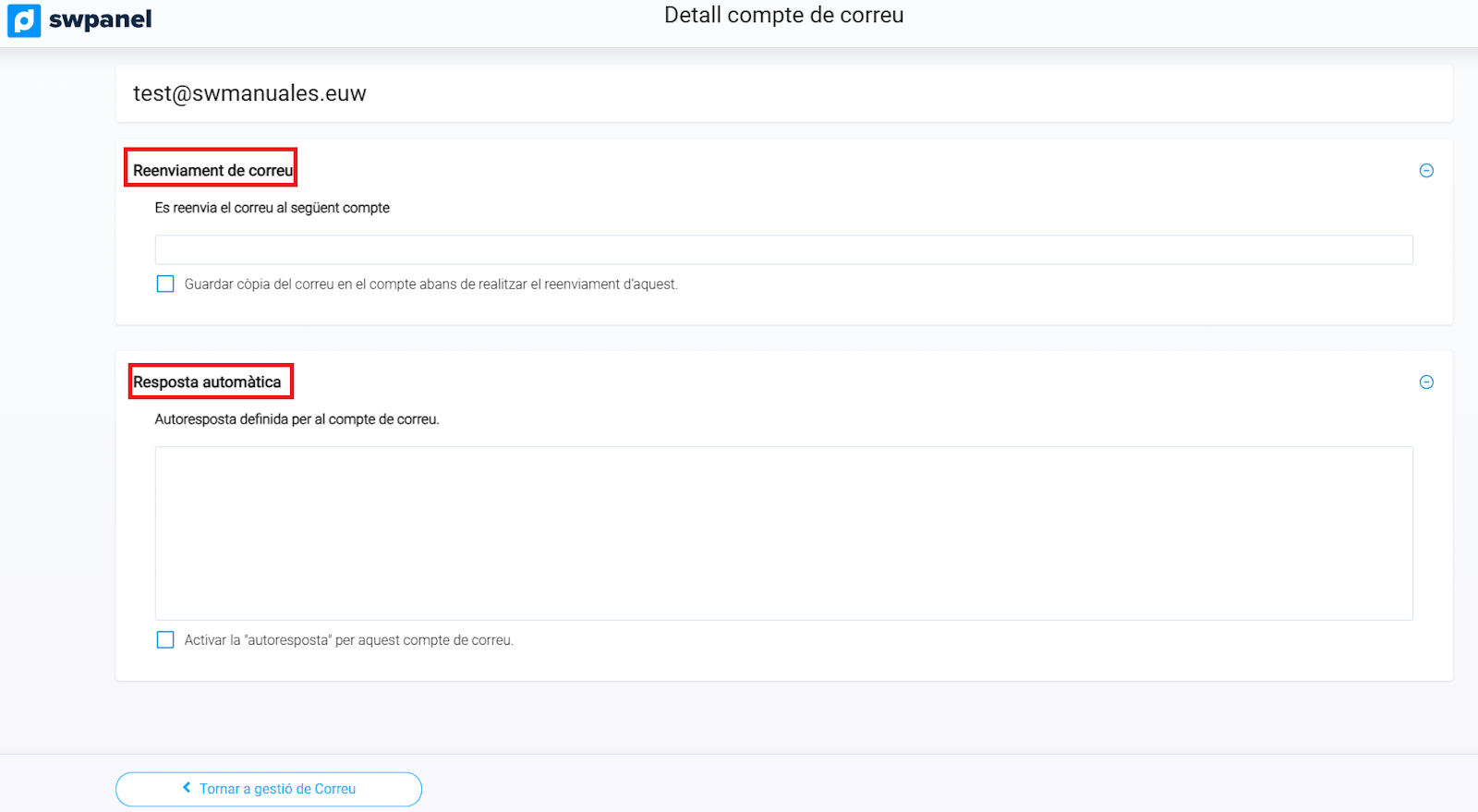
Task: Click the swpanel logo icon
Action: point(24,19)
